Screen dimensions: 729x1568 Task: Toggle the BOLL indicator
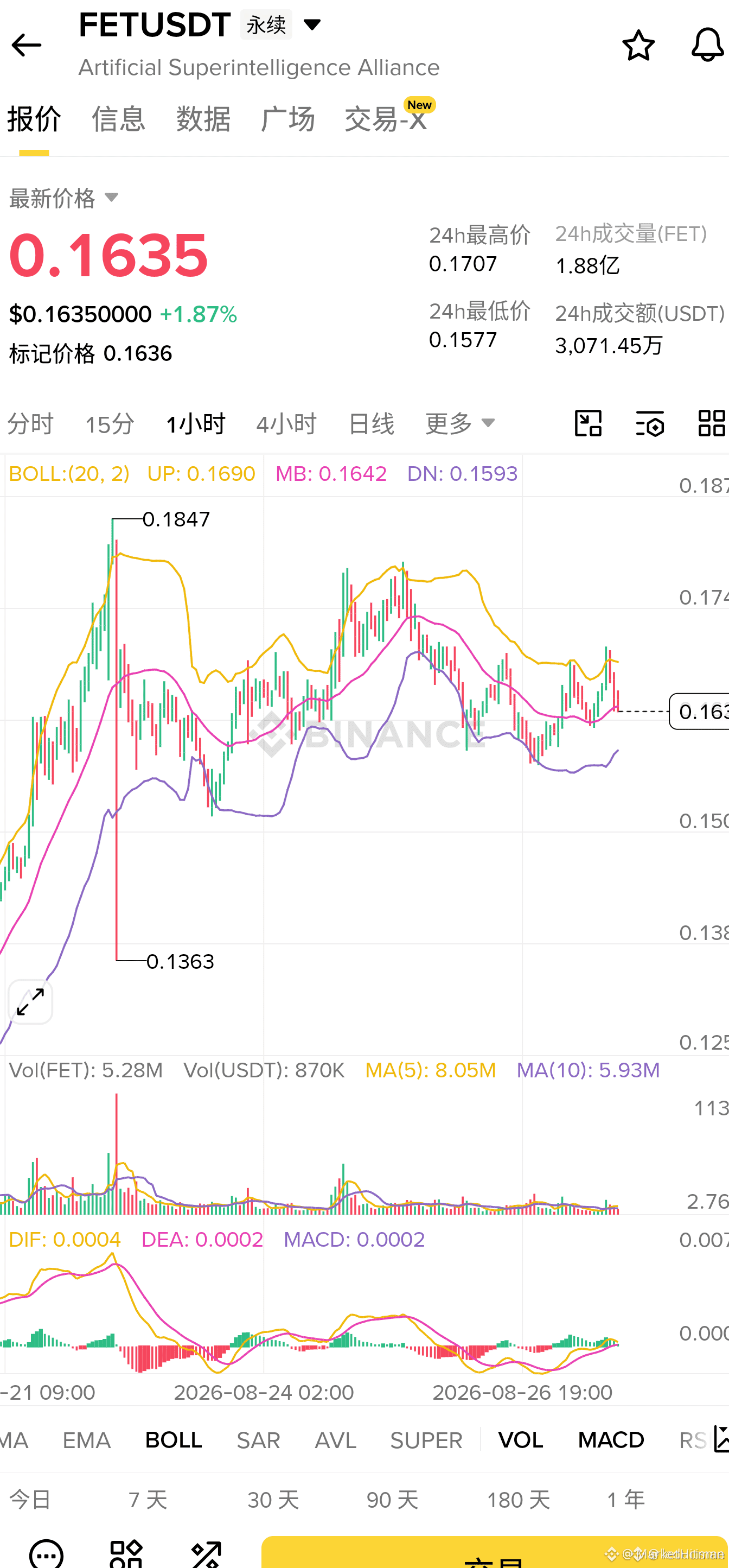174,1440
